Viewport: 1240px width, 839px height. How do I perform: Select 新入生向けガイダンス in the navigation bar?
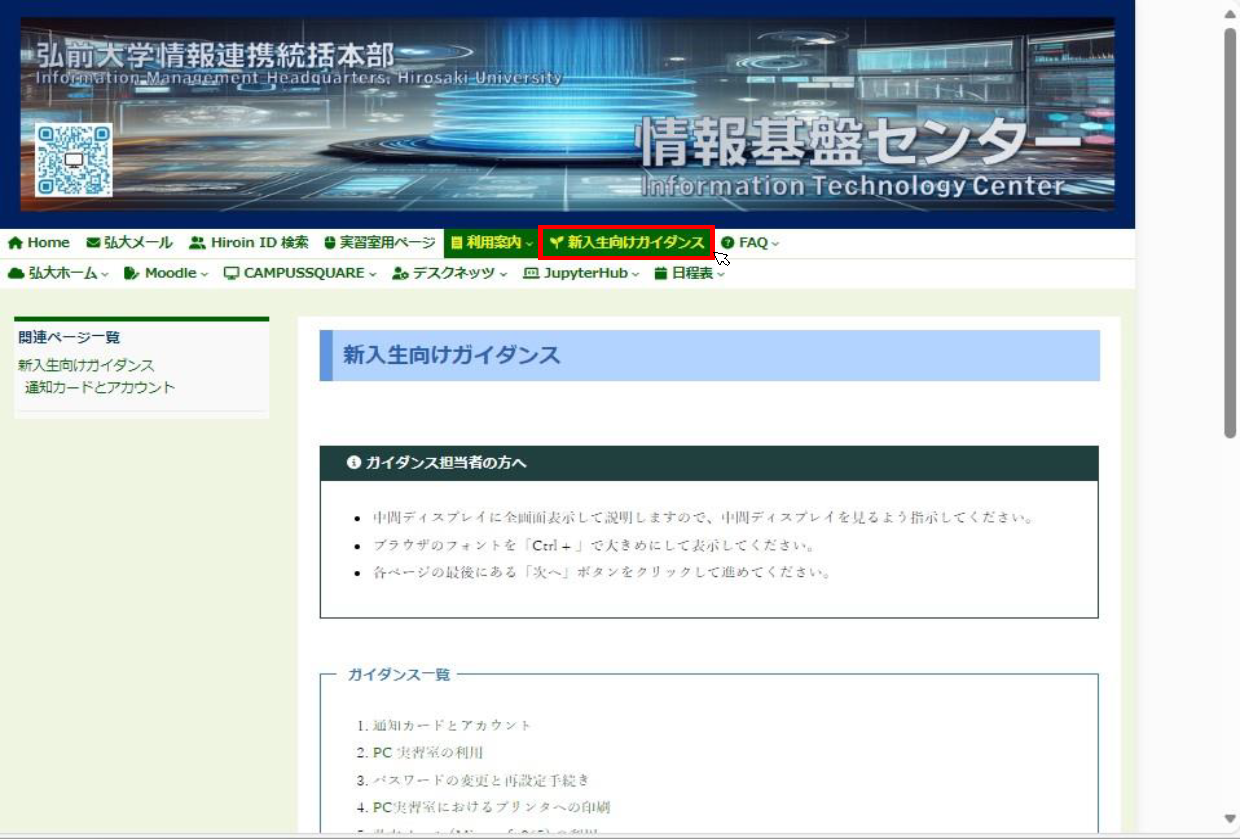[627, 243]
